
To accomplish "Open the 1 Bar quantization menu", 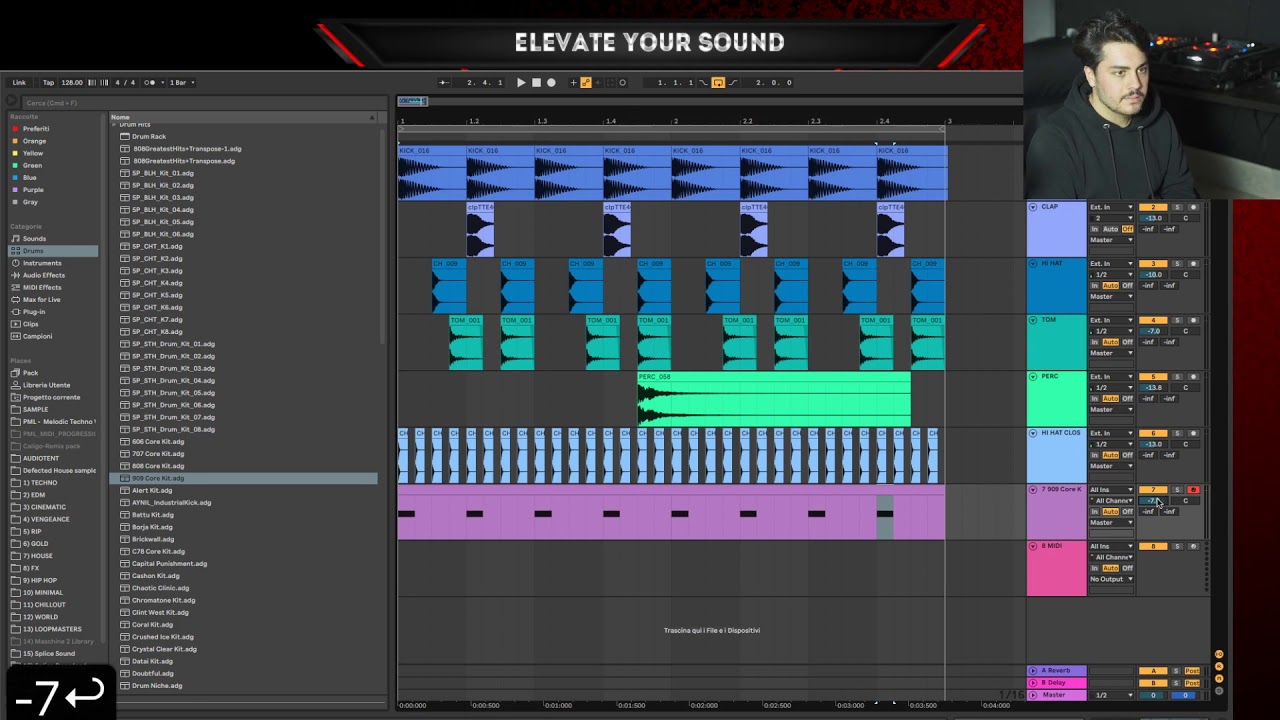I will tap(181, 82).
